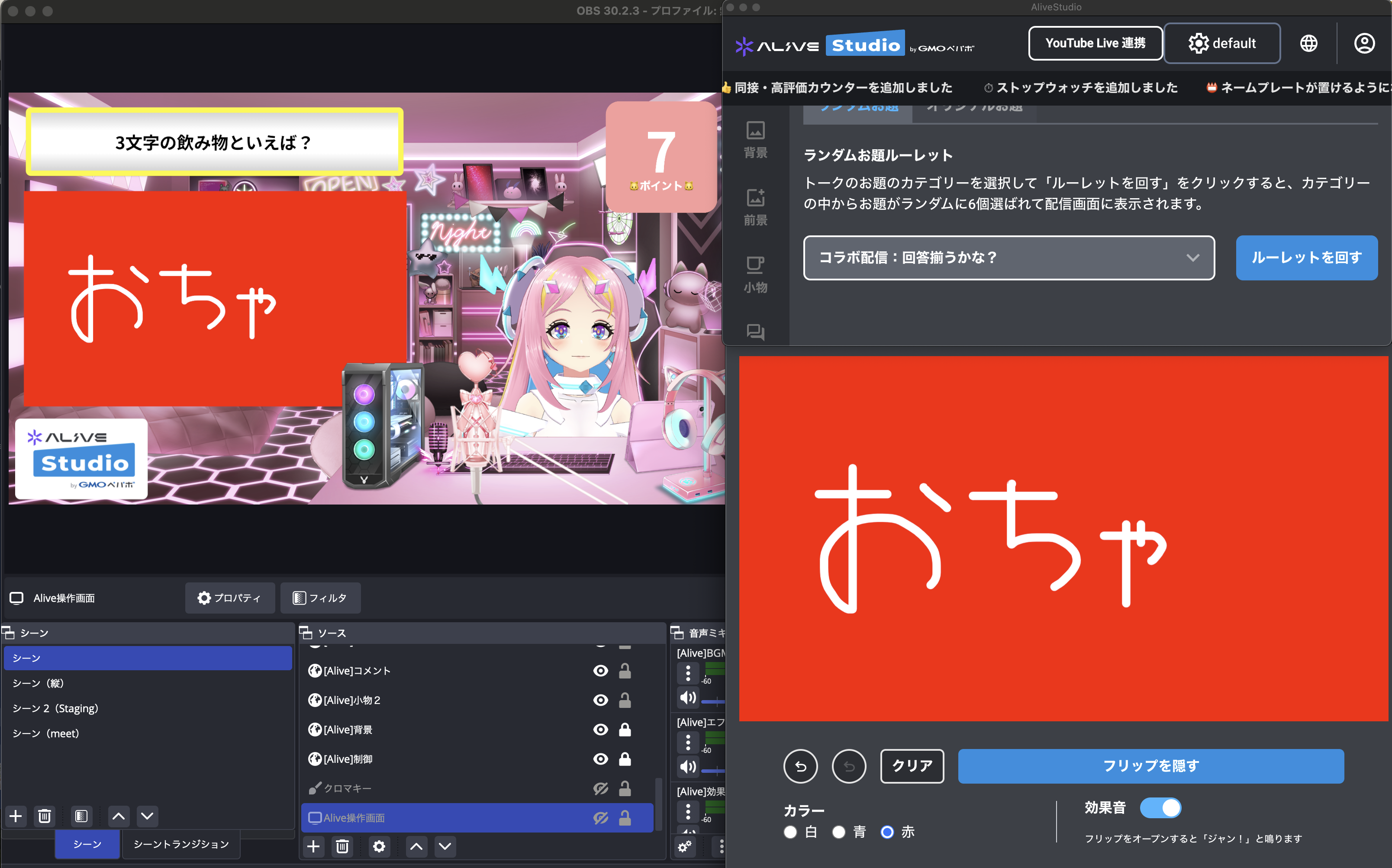
Task: Hide the [Alive]コメント source
Action: point(601,671)
